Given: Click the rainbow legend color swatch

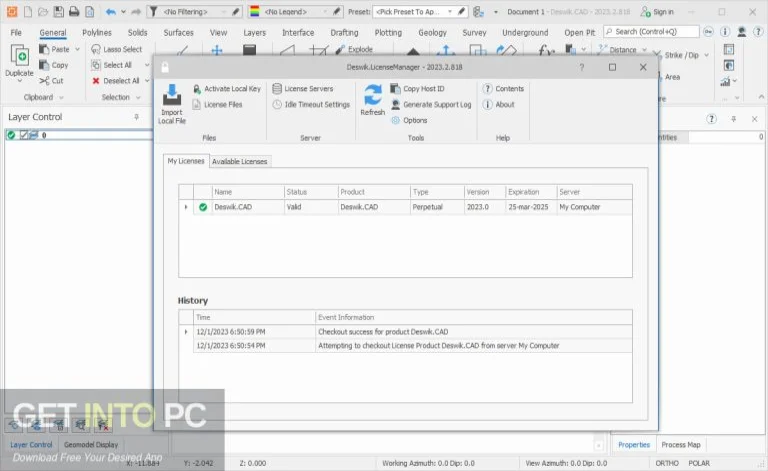Looking at the screenshot, I should [255, 11].
